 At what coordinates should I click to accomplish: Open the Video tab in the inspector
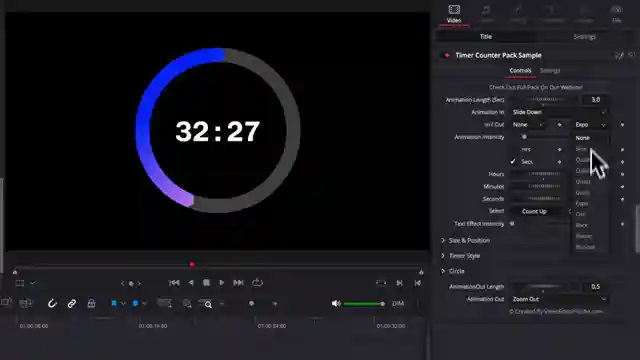click(454, 14)
